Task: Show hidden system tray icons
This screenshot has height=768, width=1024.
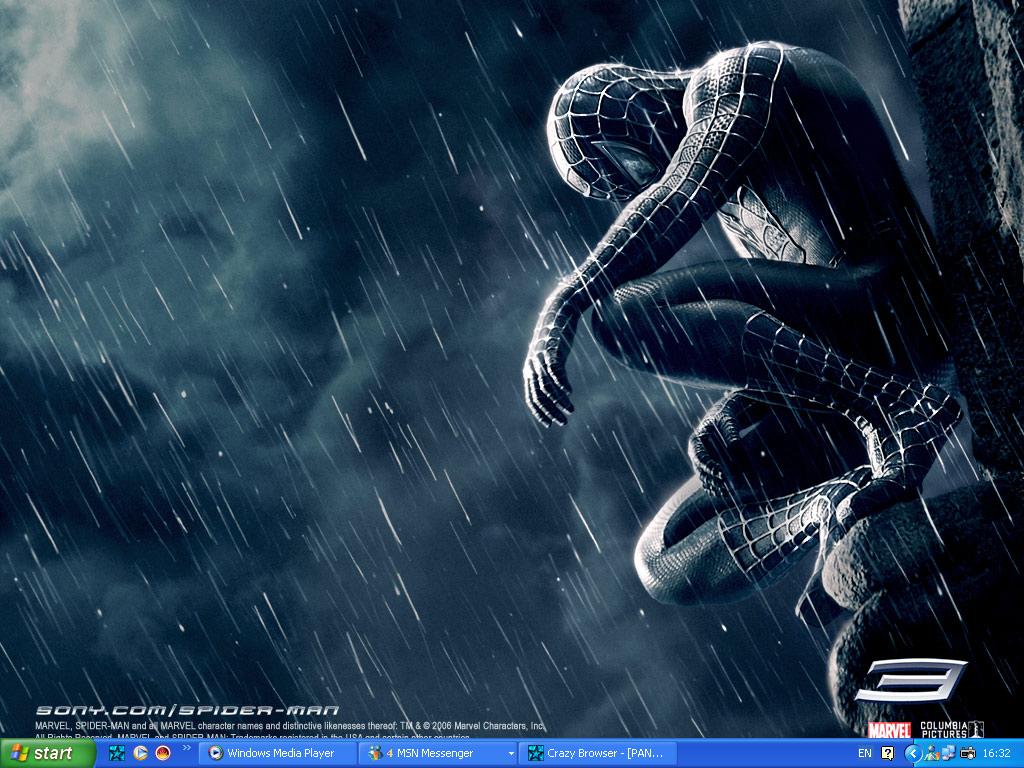Action: pos(913,754)
